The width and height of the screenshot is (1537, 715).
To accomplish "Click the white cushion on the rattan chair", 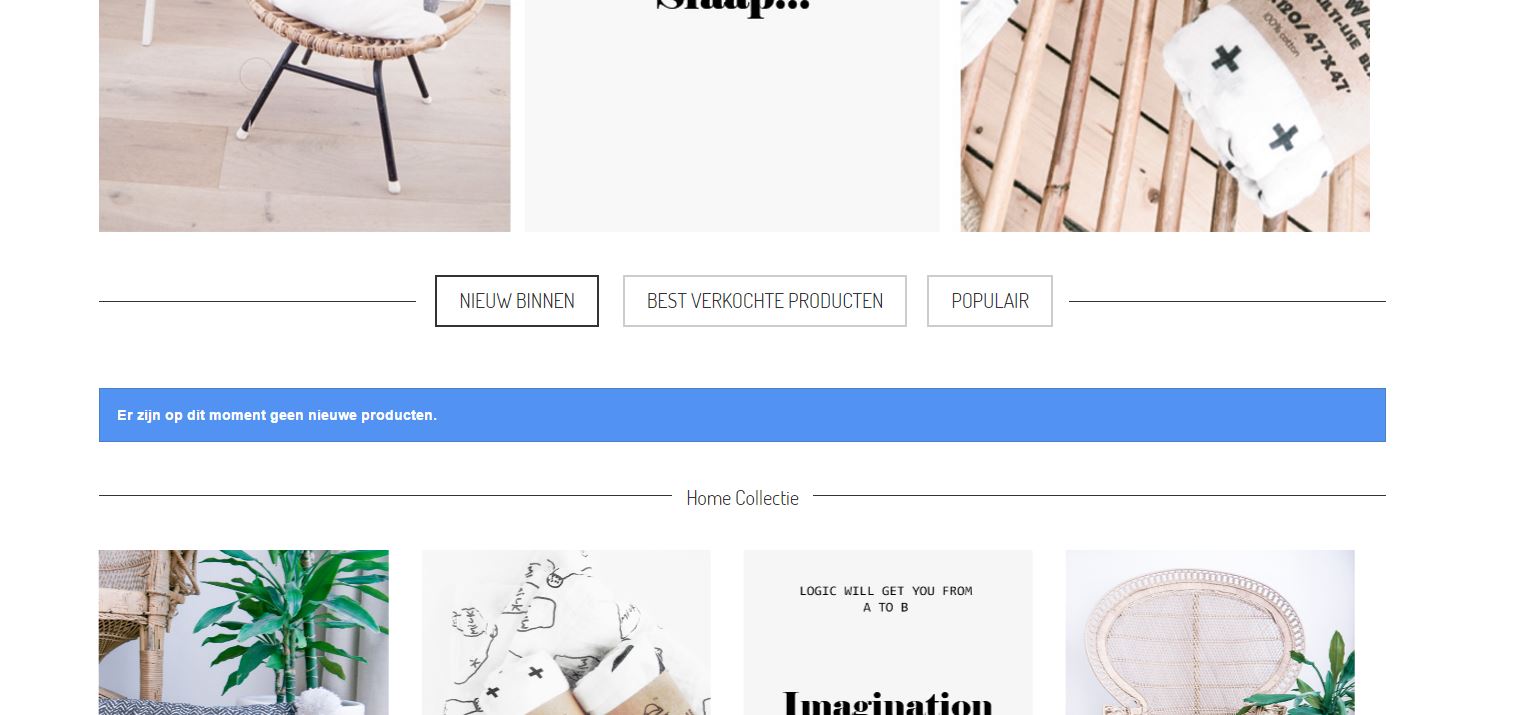I will [x=345, y=14].
